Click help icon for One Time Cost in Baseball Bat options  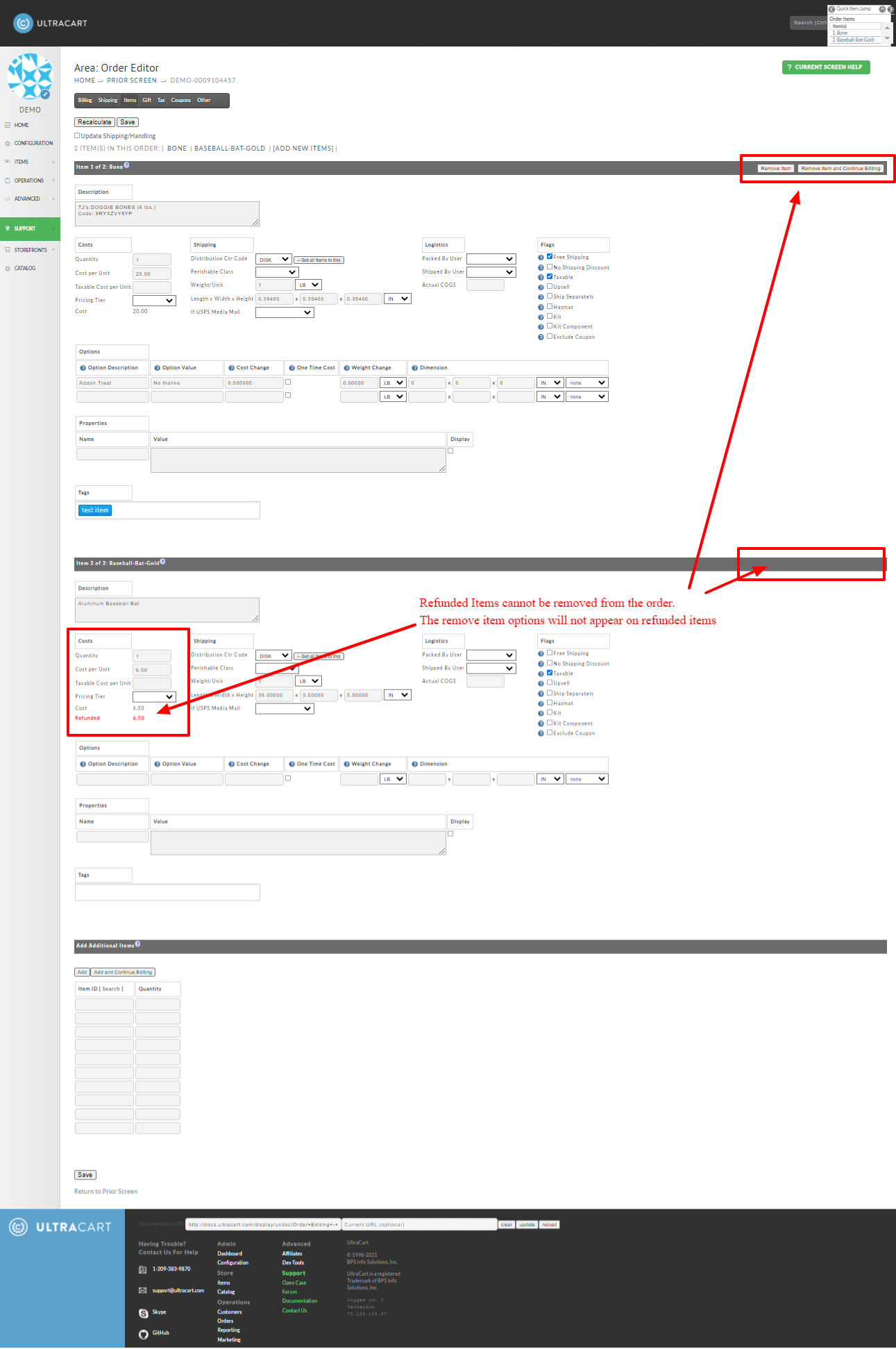pos(291,764)
